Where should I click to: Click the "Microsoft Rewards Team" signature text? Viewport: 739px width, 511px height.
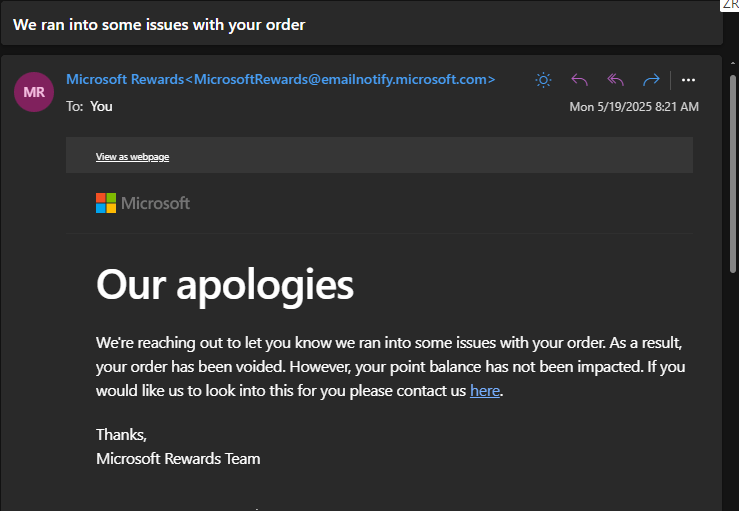tap(178, 459)
